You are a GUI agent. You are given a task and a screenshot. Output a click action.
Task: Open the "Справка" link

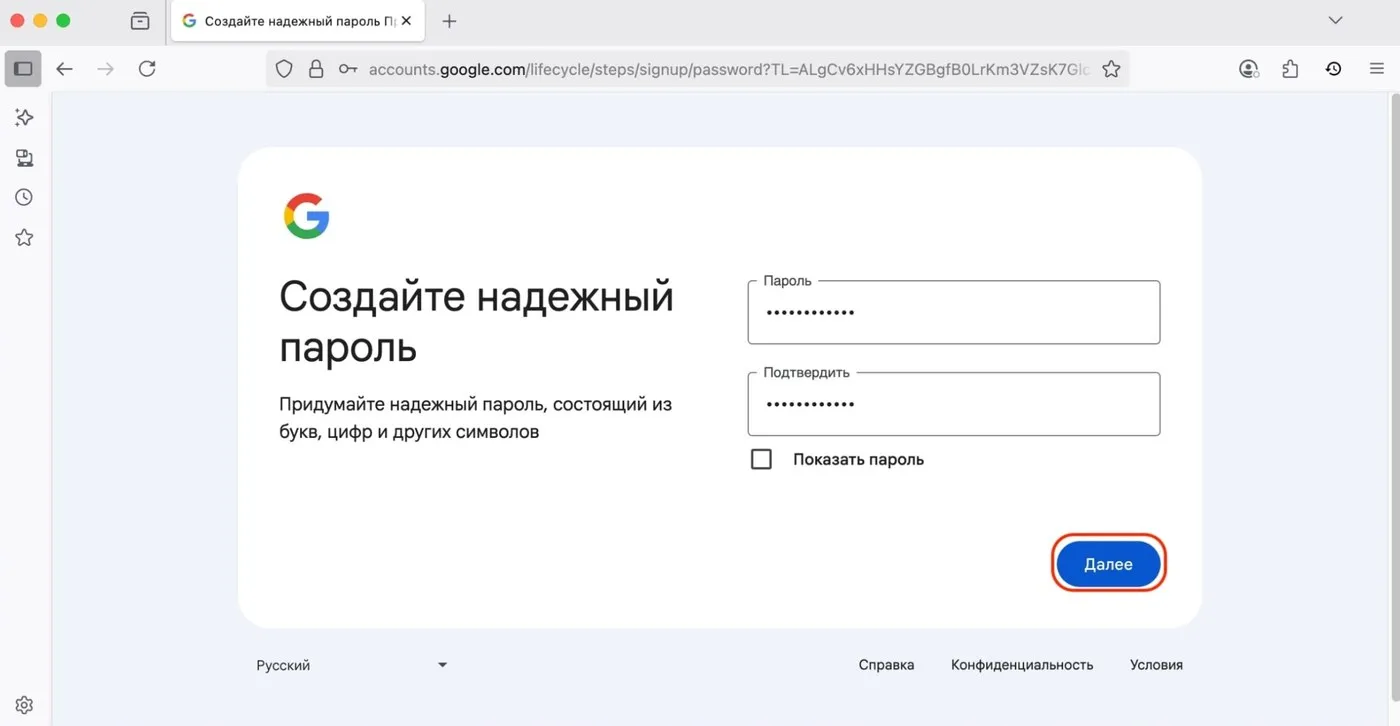[886, 665]
